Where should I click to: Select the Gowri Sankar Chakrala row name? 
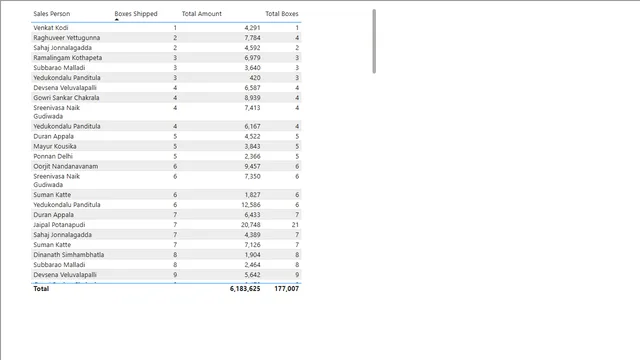click(66, 98)
